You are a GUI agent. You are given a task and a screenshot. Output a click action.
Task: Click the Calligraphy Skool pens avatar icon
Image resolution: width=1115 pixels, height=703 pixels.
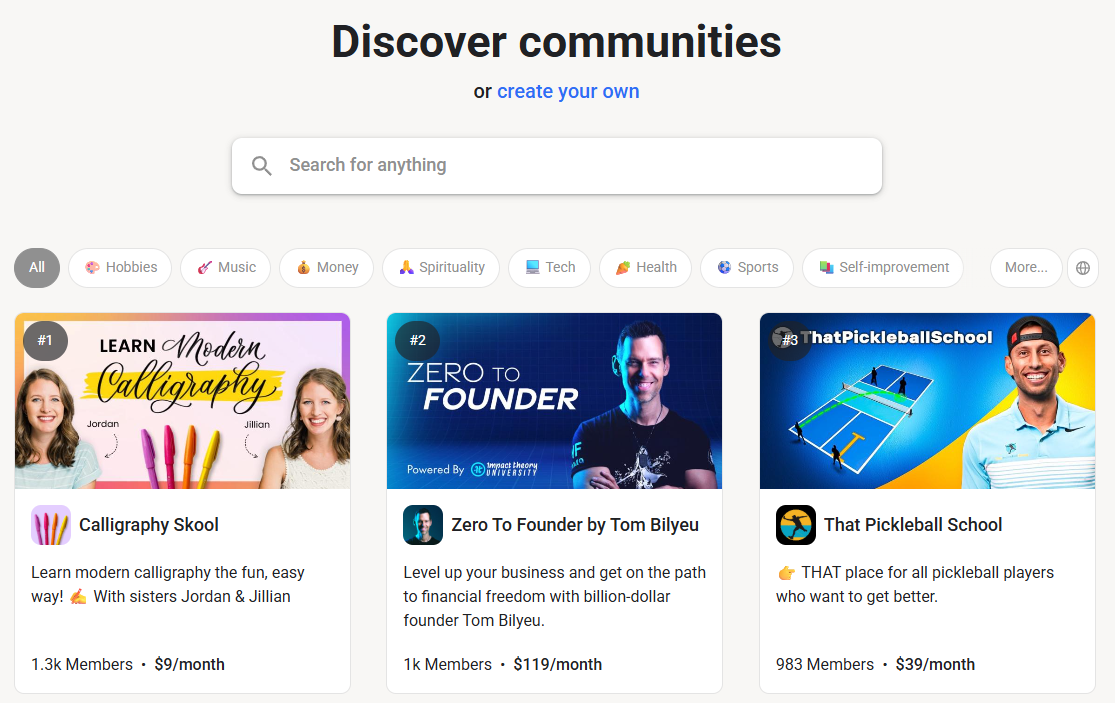click(x=51, y=525)
